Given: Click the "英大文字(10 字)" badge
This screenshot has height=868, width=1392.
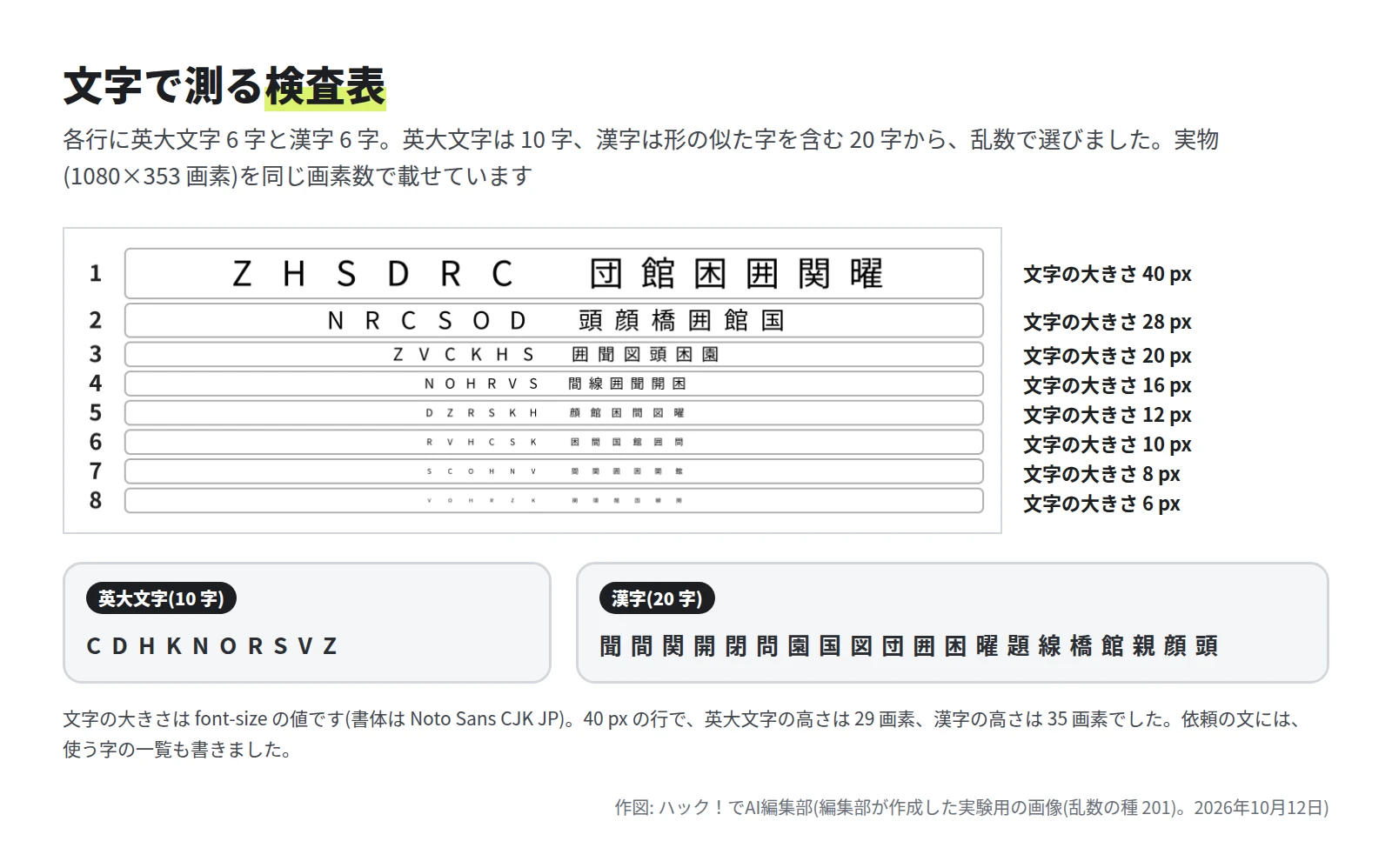Looking at the screenshot, I should coord(161,598).
